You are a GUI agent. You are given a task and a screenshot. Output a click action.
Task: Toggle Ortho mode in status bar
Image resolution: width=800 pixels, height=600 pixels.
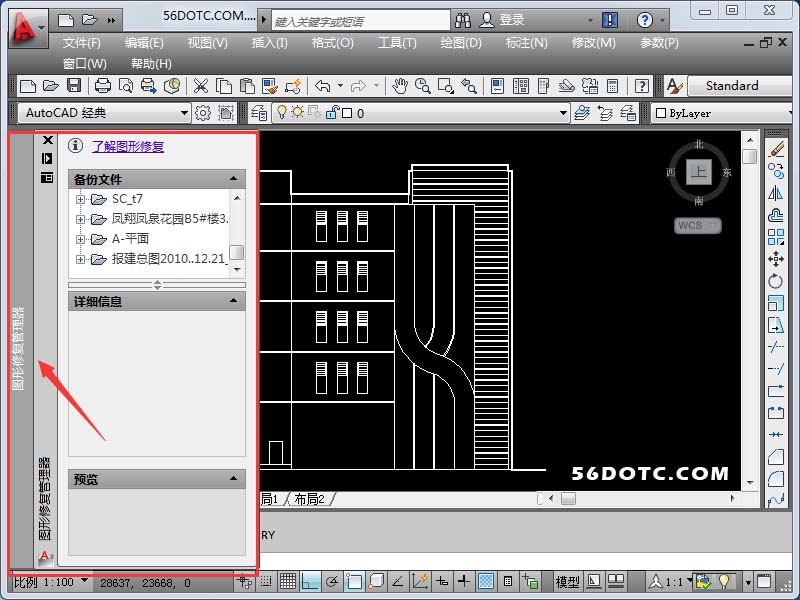[310, 581]
